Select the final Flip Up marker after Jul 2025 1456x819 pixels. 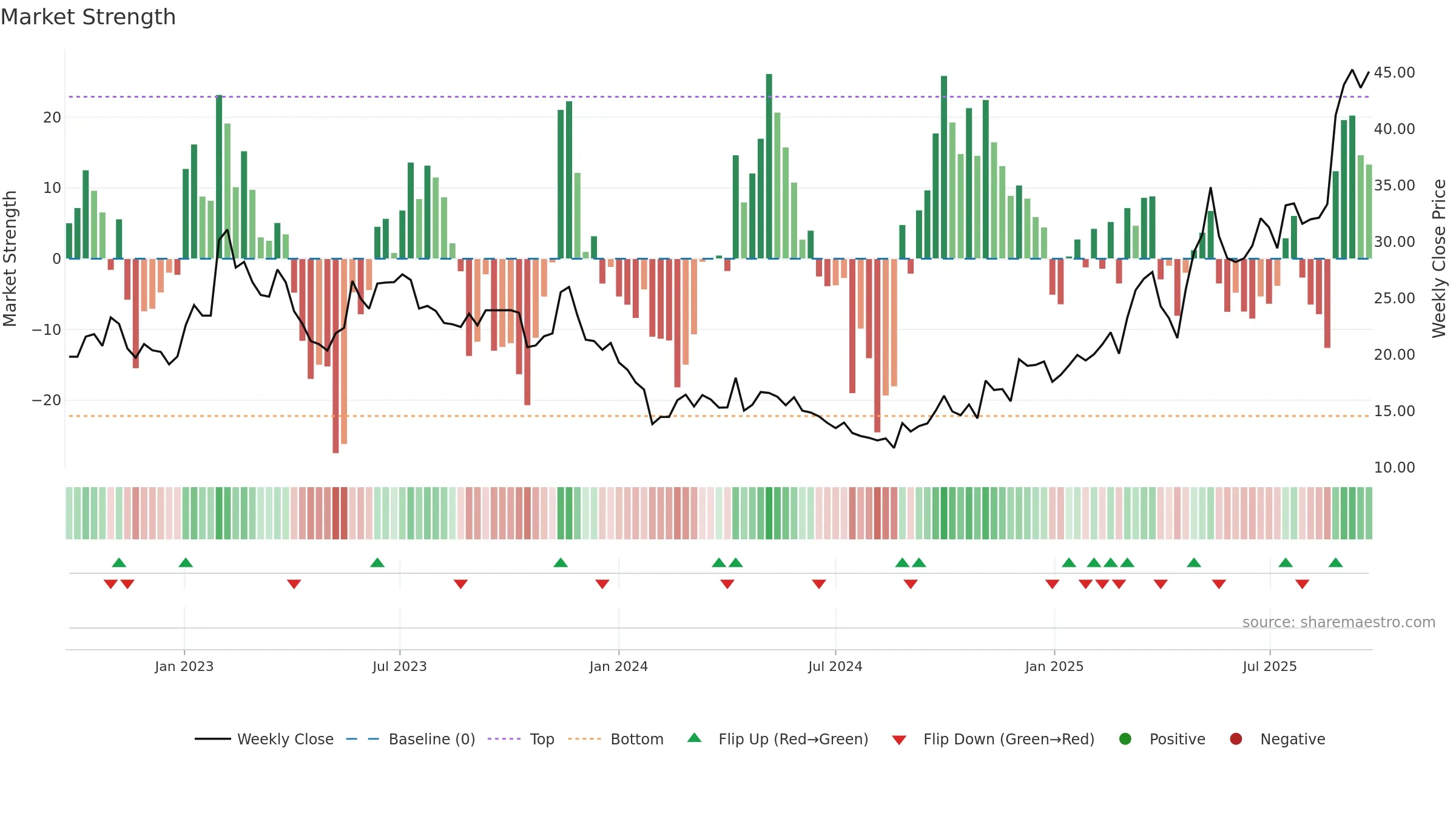(x=1335, y=562)
